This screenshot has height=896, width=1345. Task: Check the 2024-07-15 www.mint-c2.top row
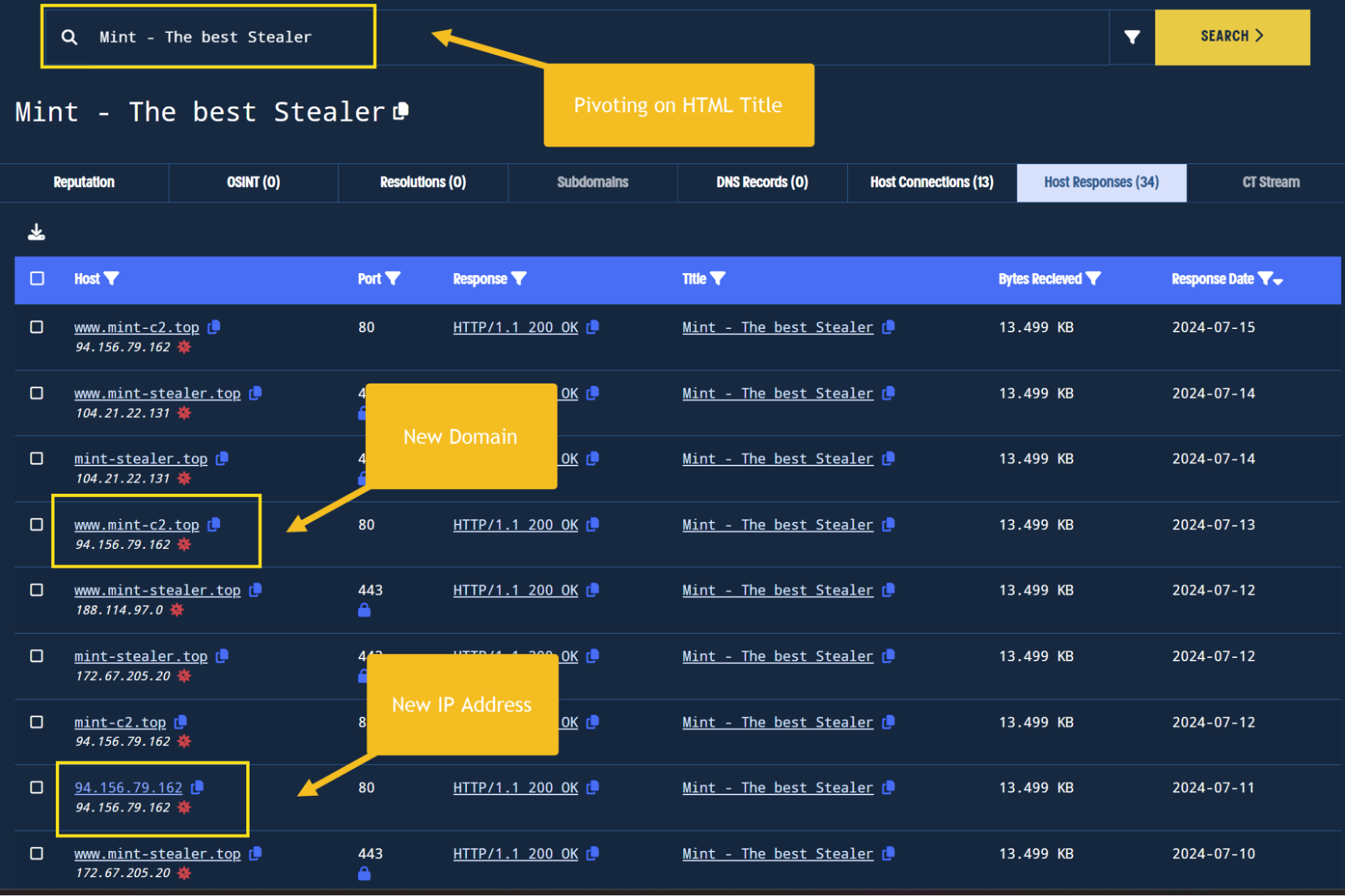(x=37, y=327)
